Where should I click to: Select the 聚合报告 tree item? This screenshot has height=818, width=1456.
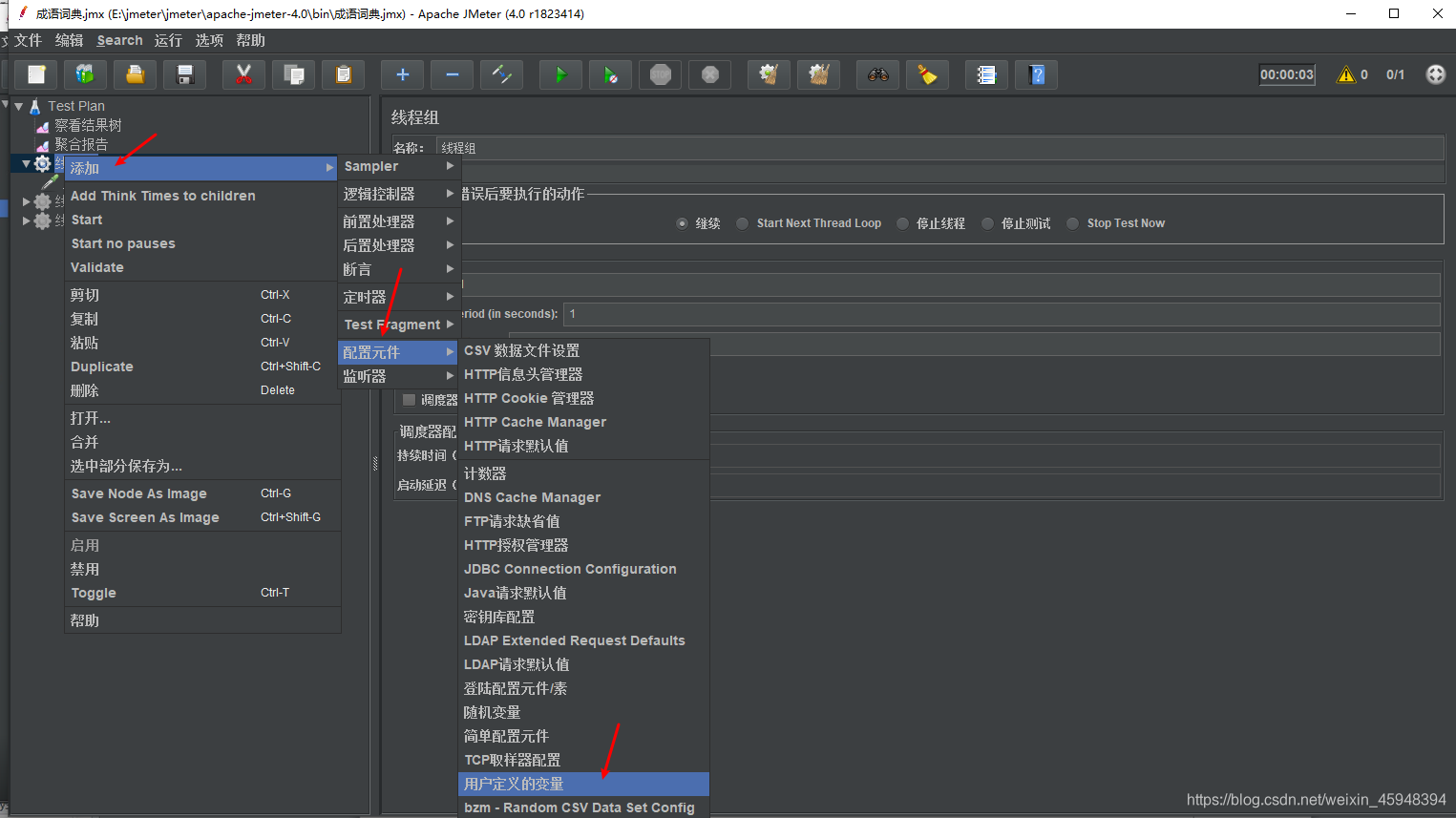pos(81,144)
